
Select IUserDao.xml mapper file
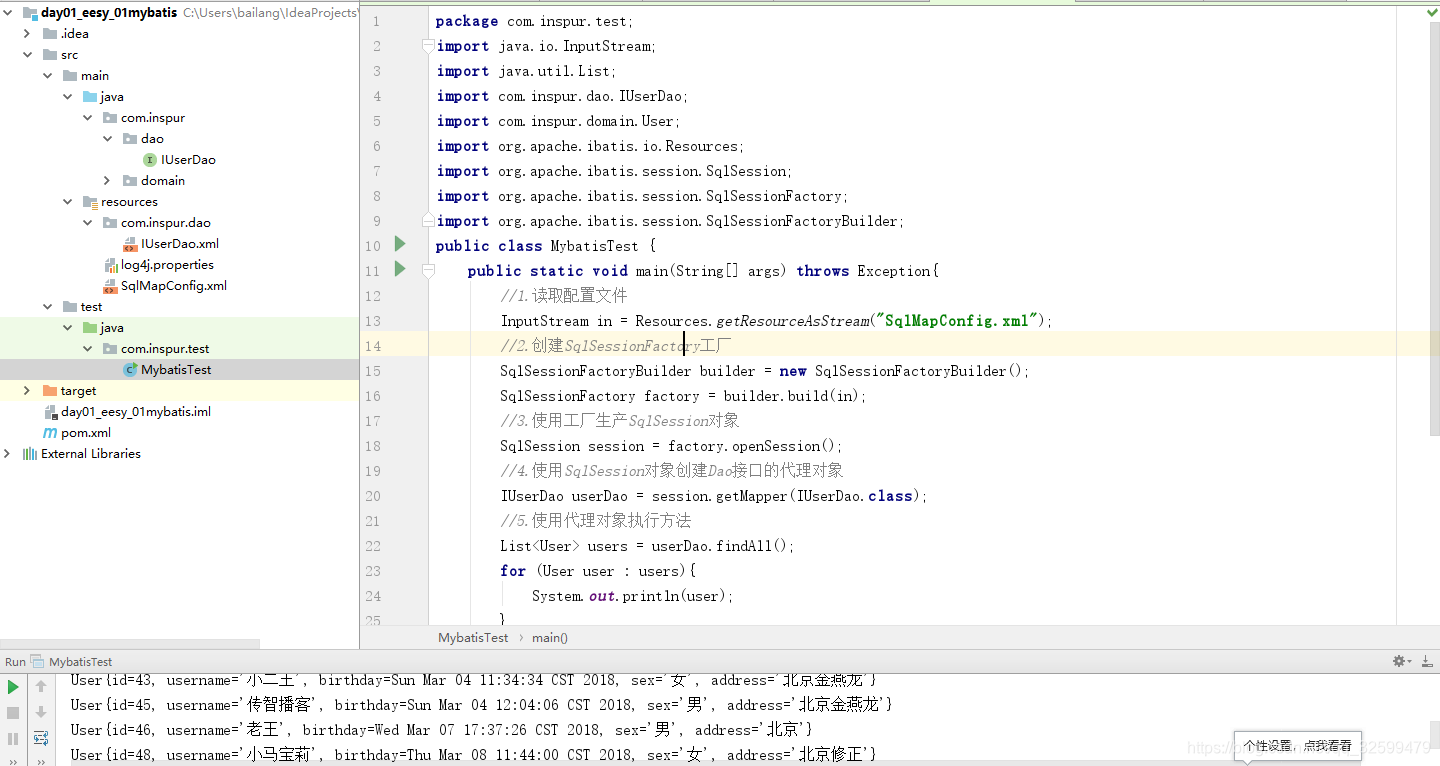tap(170, 244)
